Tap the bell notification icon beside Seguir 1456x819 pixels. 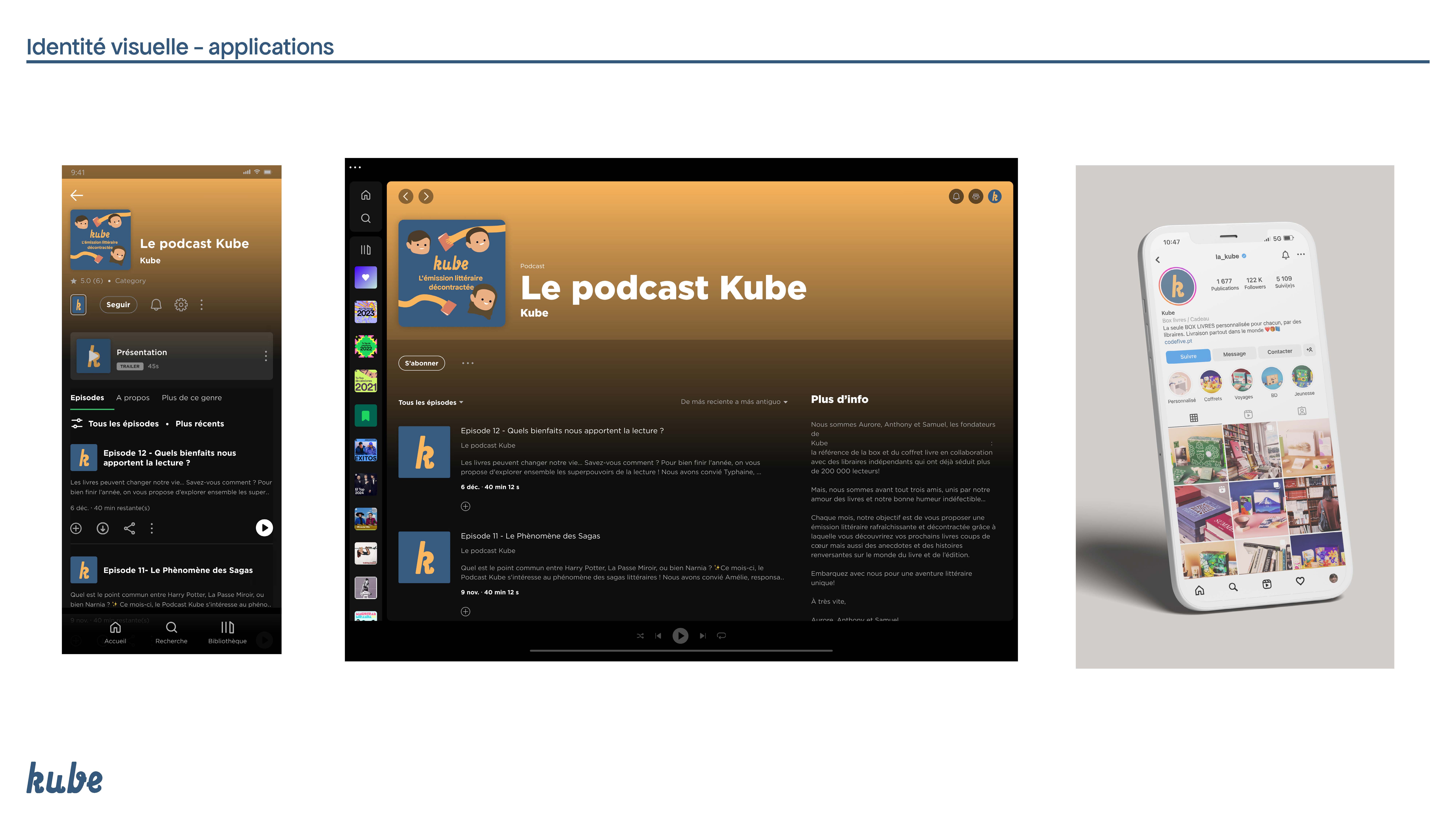click(x=156, y=305)
